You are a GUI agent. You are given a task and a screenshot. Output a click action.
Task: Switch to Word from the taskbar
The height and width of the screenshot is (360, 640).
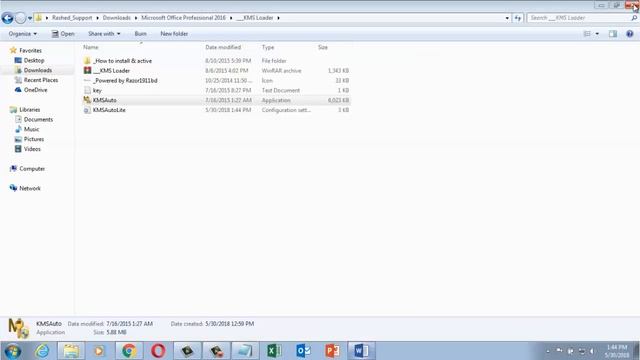pos(362,351)
